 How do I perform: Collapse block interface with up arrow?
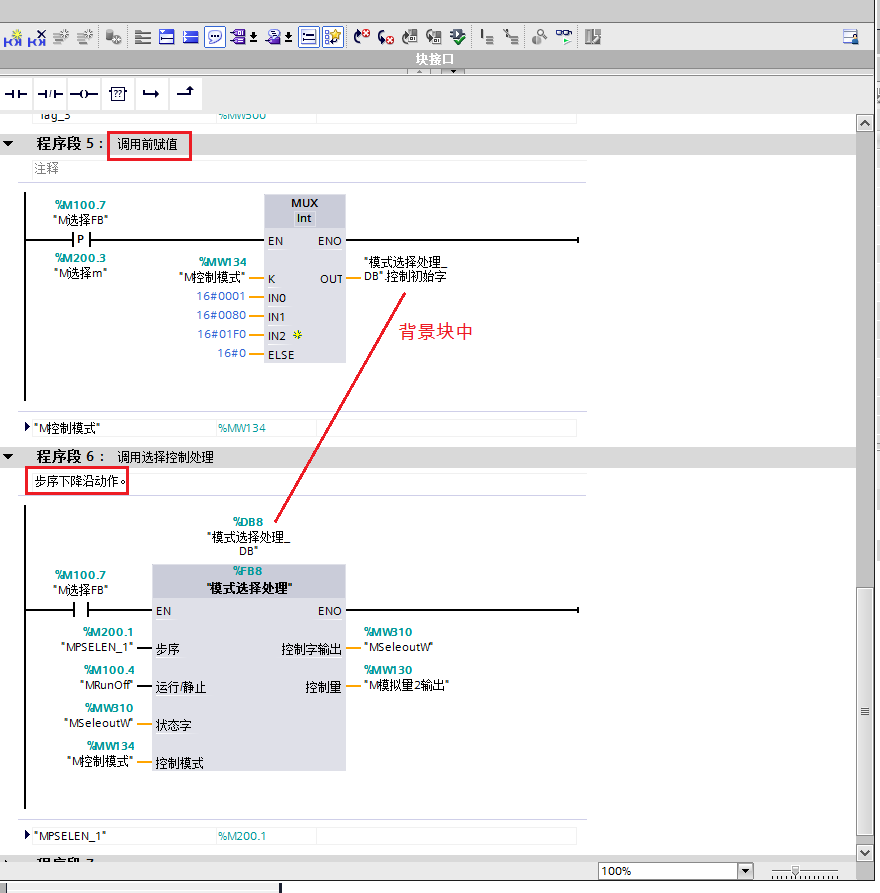click(x=419, y=72)
